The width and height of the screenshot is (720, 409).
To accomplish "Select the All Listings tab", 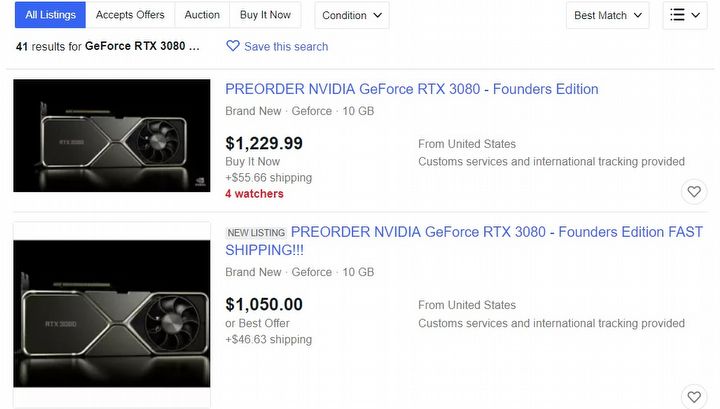I will click(x=50, y=15).
